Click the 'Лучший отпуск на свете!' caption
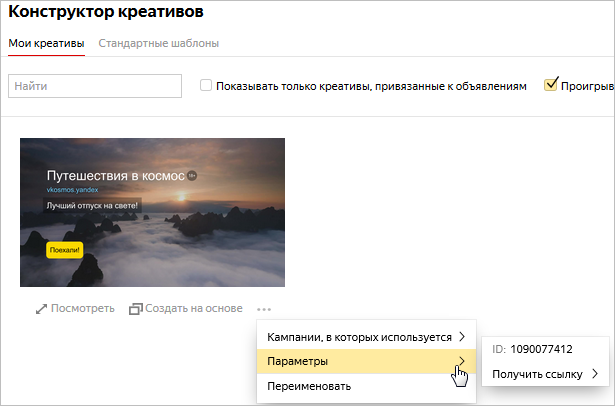 92,206
